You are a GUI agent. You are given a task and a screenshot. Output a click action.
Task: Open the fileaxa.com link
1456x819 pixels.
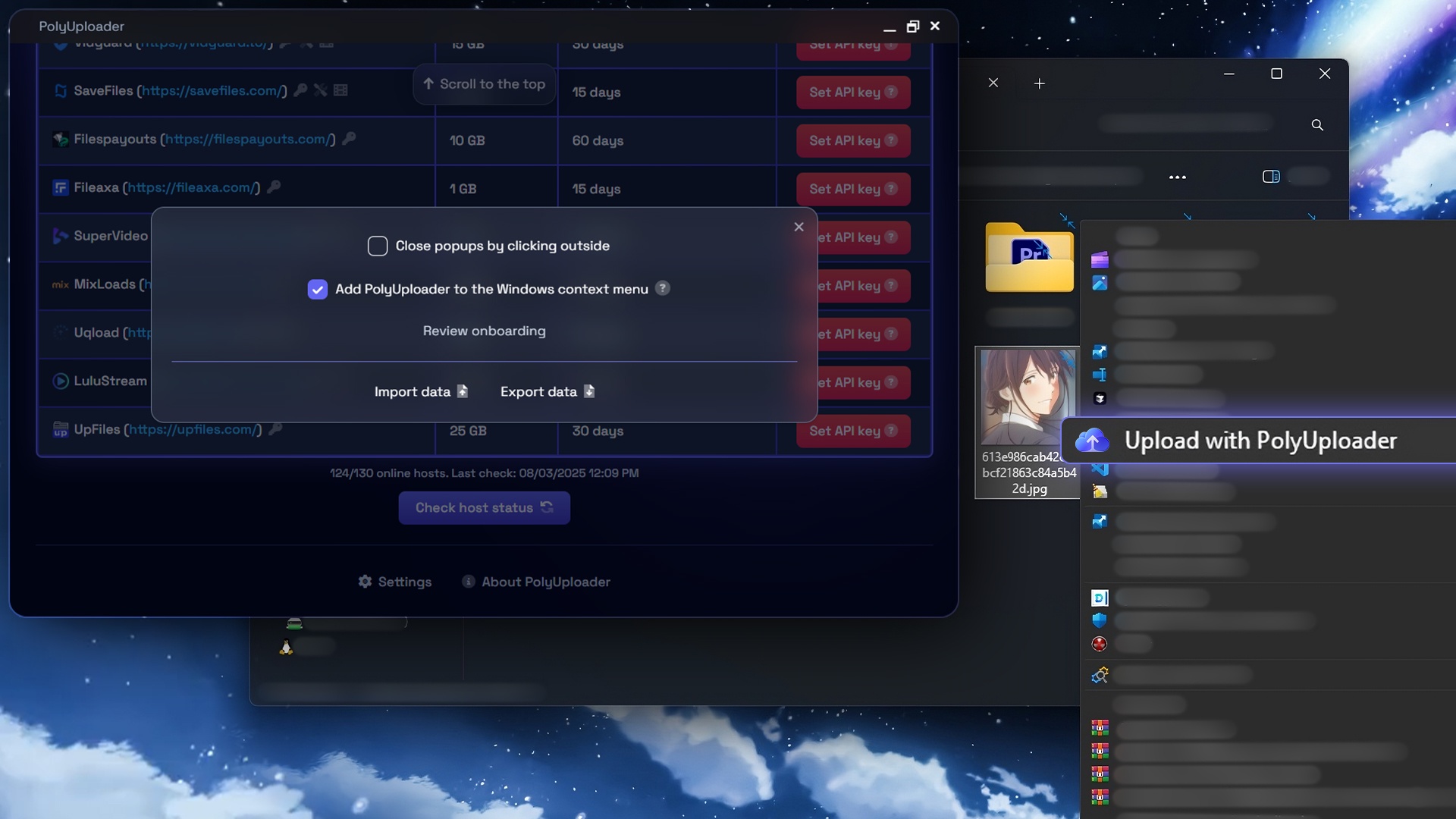point(191,187)
